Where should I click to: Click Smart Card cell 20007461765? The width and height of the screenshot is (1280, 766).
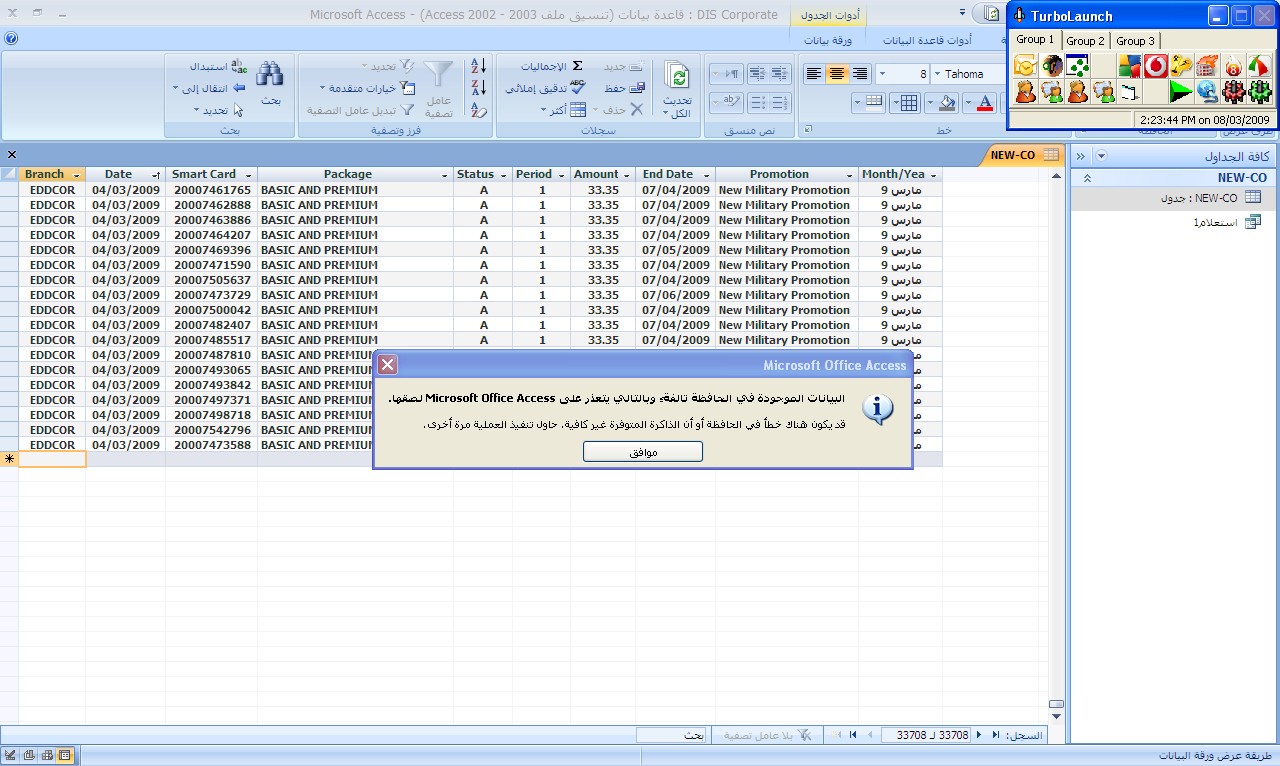click(212, 190)
